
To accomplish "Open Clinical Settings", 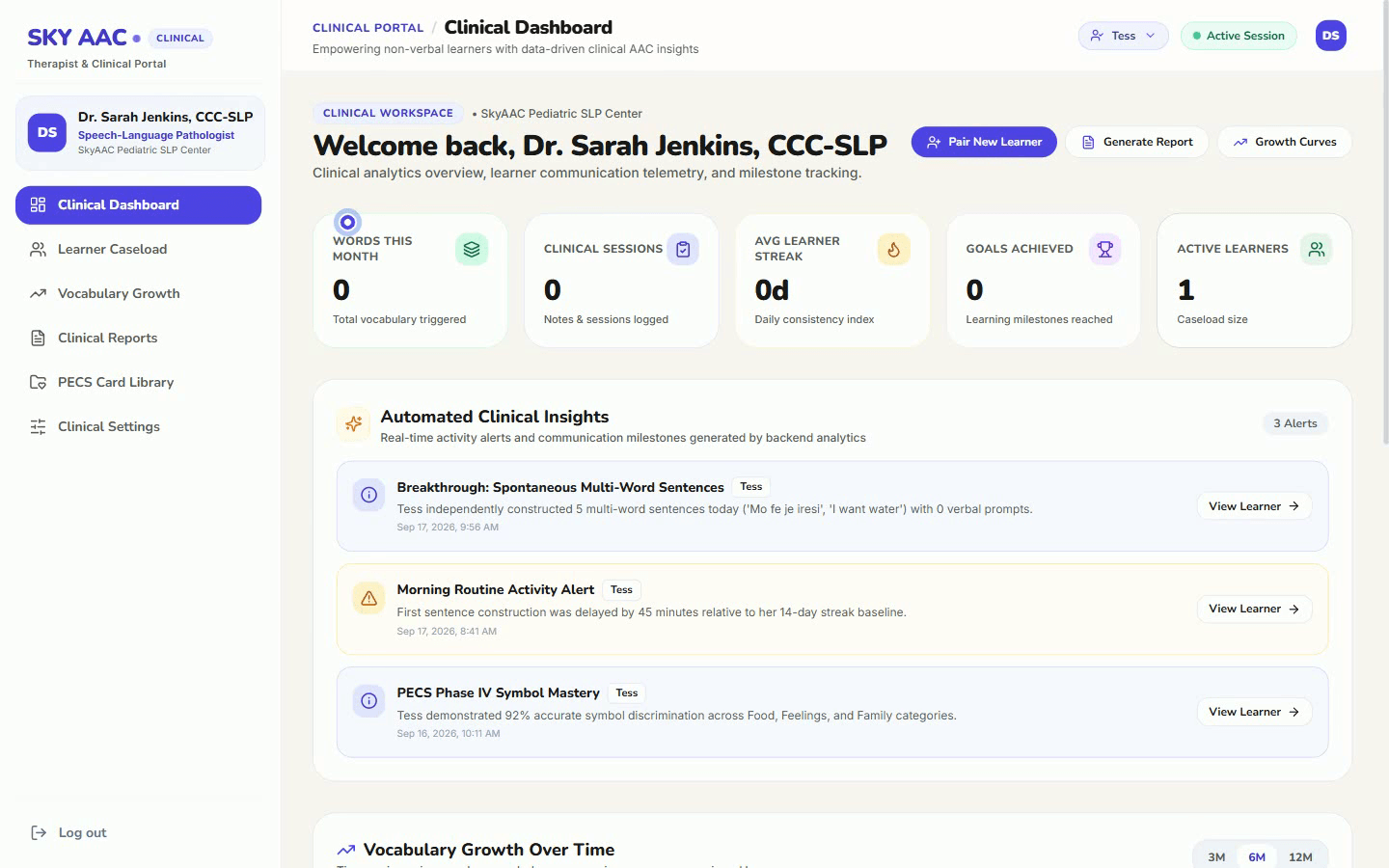I will [x=138, y=426].
